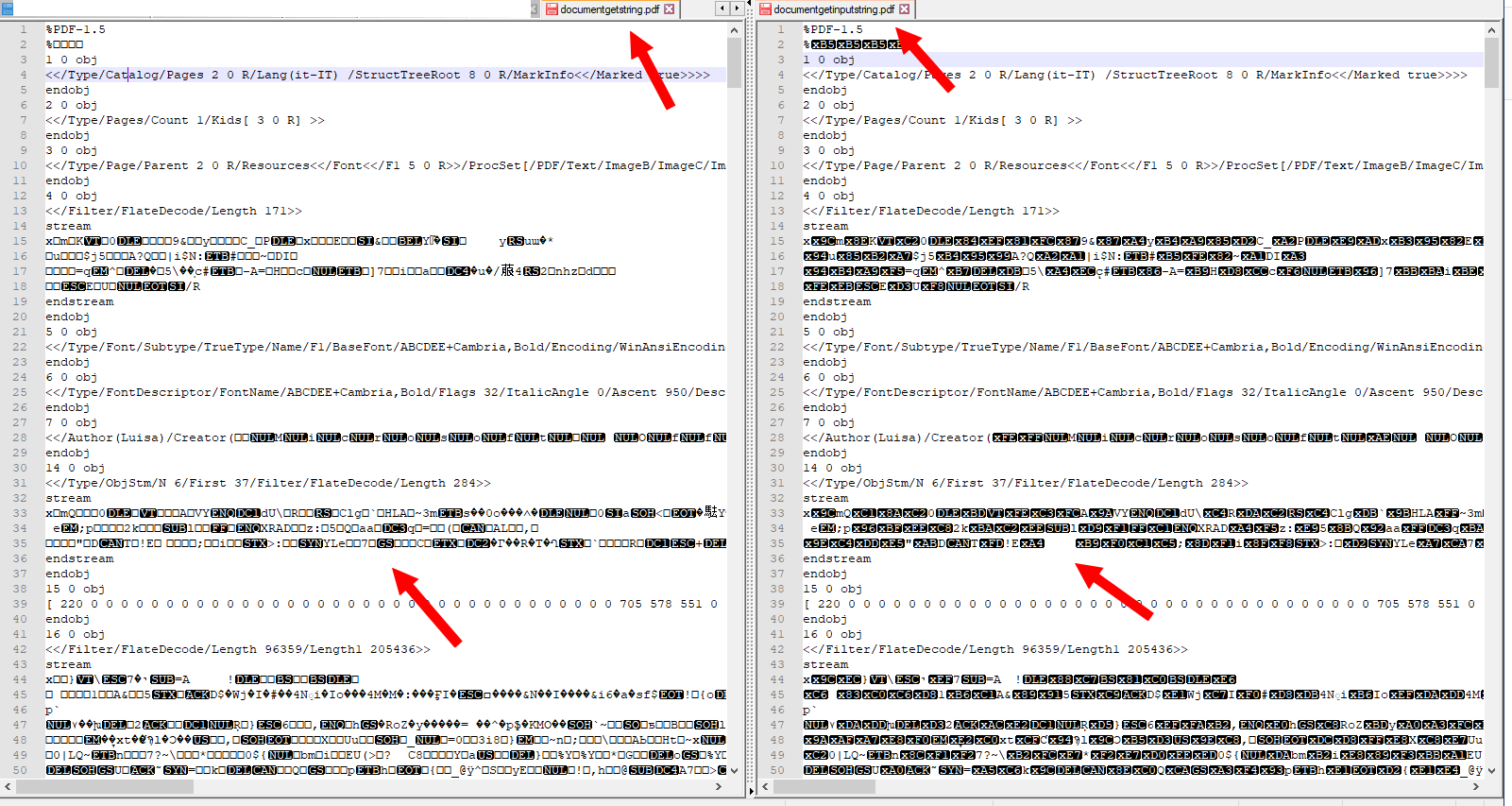1512x806 pixels.
Task: Click the left pane vertical scrollbar thumb
Action: tap(734, 62)
